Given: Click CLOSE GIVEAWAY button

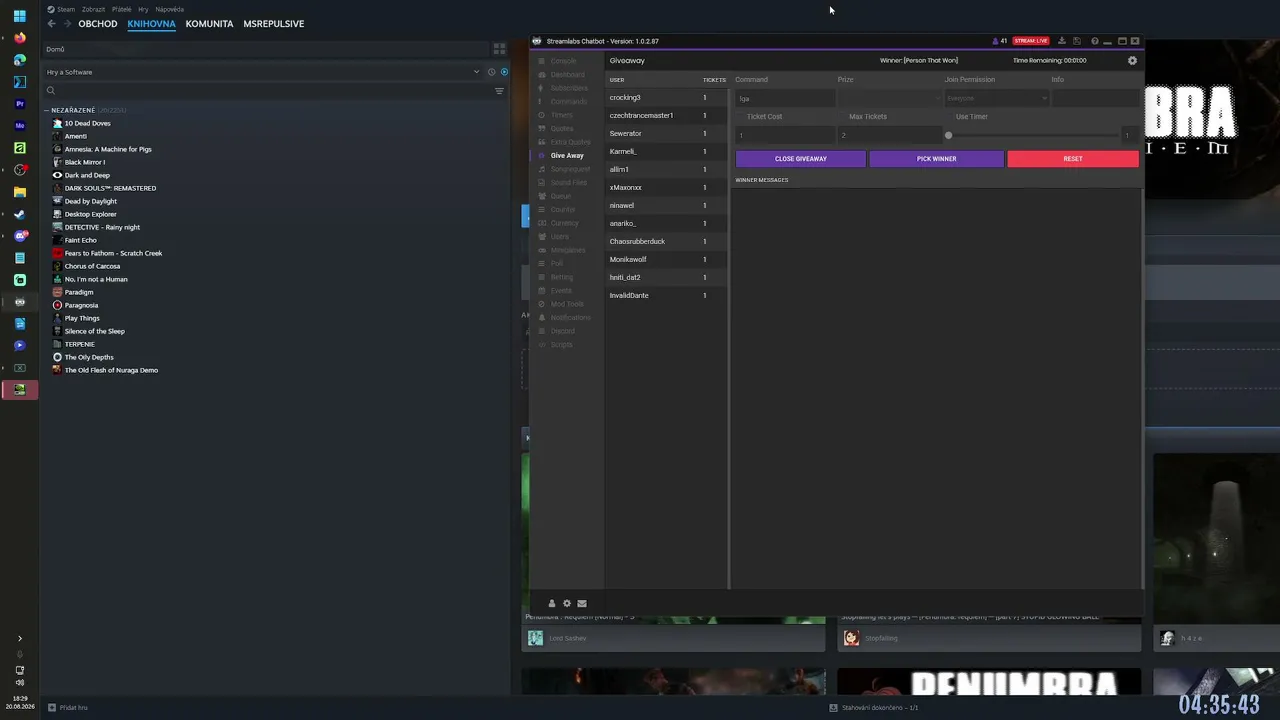Looking at the screenshot, I should tap(801, 159).
